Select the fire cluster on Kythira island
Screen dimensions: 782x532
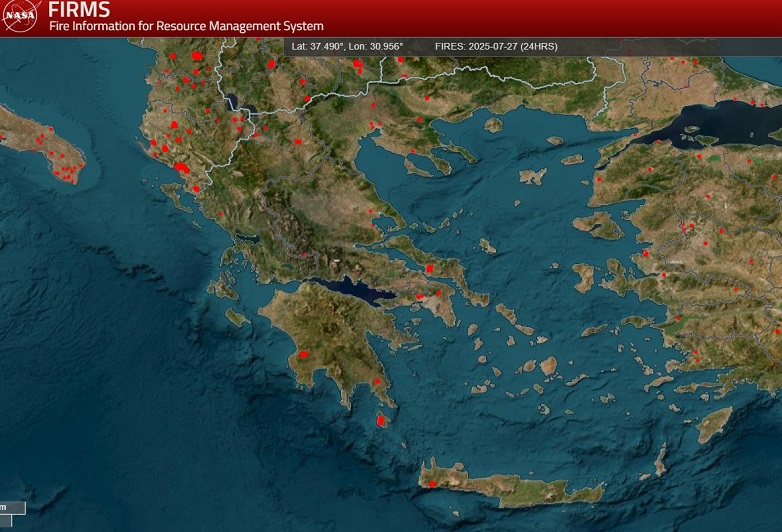coord(381,421)
